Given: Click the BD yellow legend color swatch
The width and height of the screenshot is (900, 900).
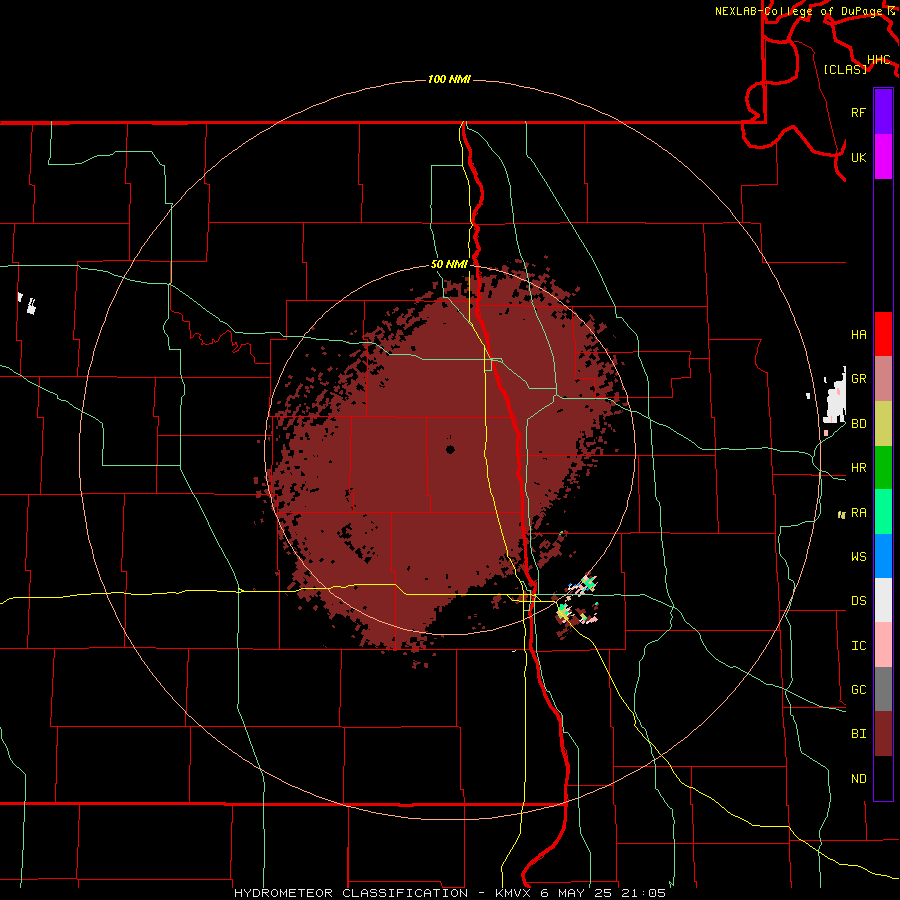Looking at the screenshot, I should click(x=883, y=424).
